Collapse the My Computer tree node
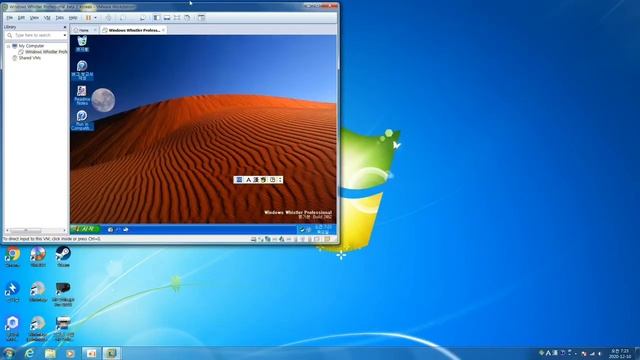This screenshot has height=360, width=640. pos(8,46)
